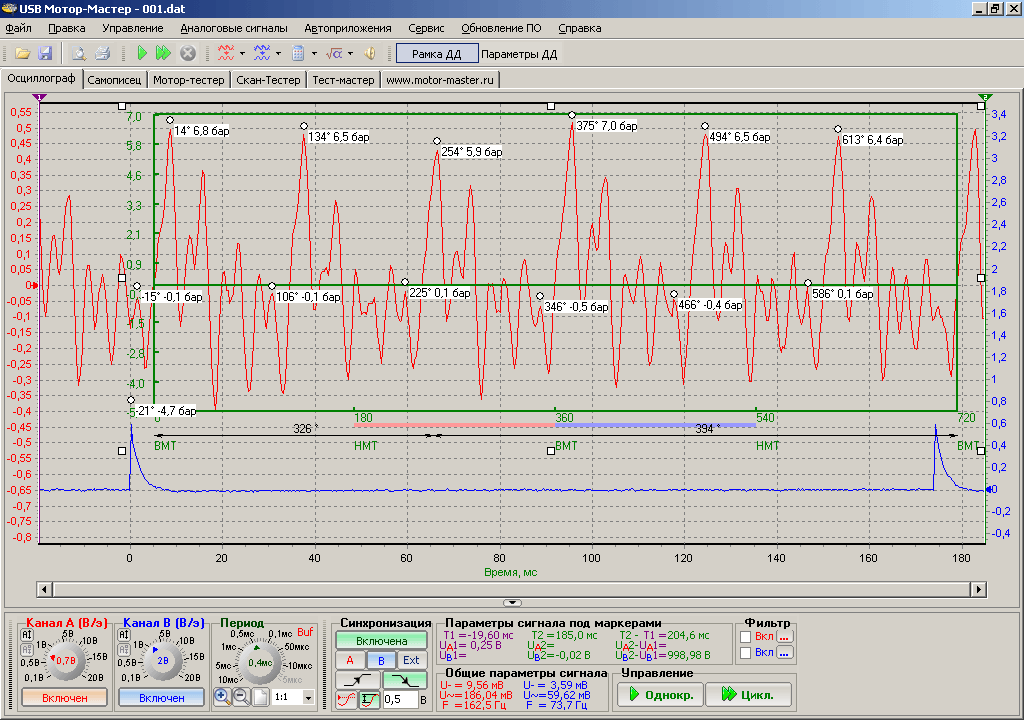
Task: Click the calculator toolbar icon
Action: click(x=298, y=54)
